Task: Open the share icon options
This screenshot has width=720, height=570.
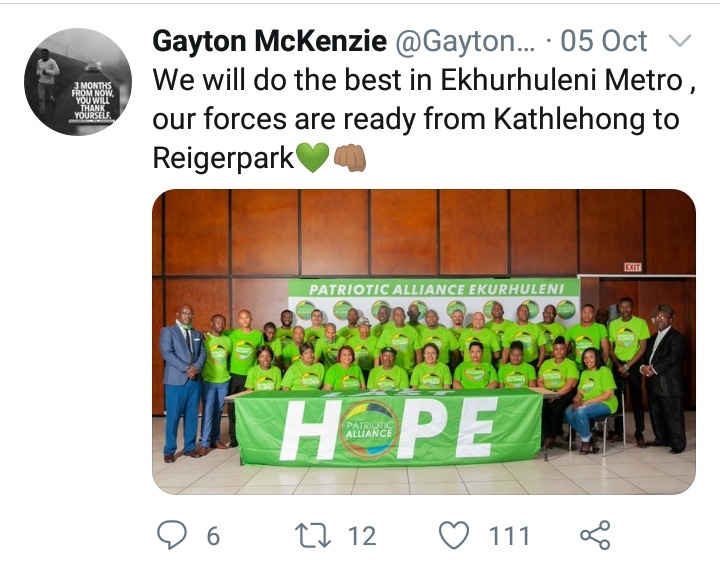Action: pyautogui.click(x=595, y=535)
